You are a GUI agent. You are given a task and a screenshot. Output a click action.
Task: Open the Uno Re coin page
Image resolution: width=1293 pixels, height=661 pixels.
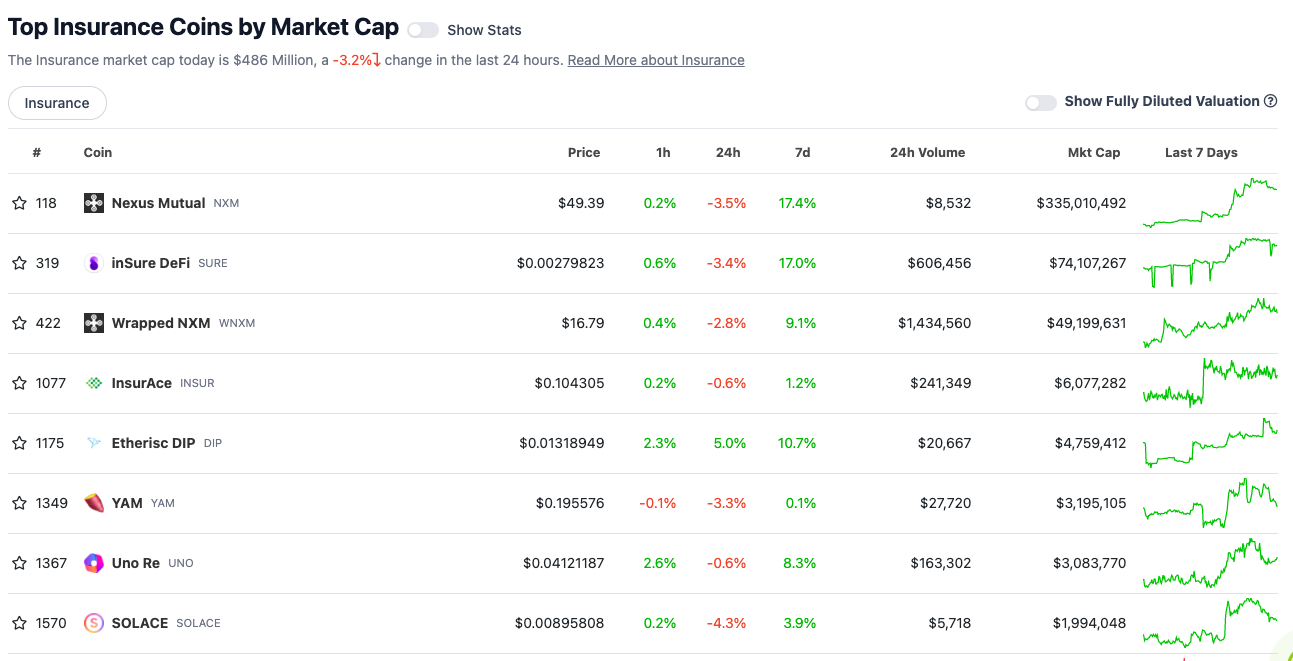(136, 563)
